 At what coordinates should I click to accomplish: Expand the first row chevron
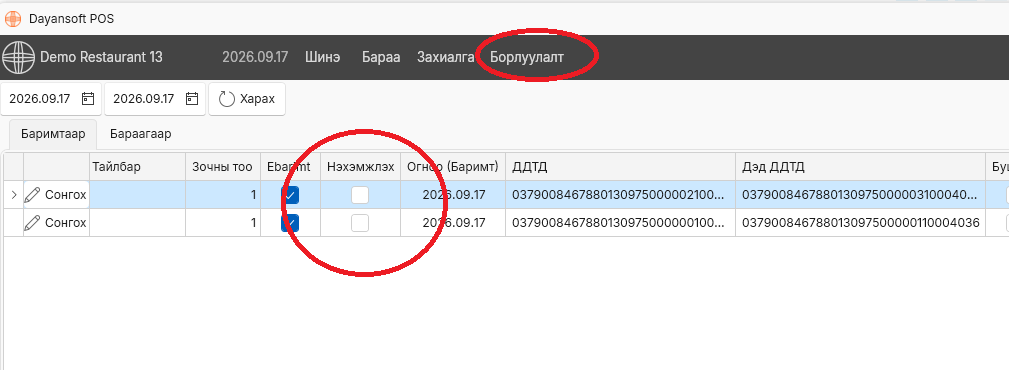[14, 194]
